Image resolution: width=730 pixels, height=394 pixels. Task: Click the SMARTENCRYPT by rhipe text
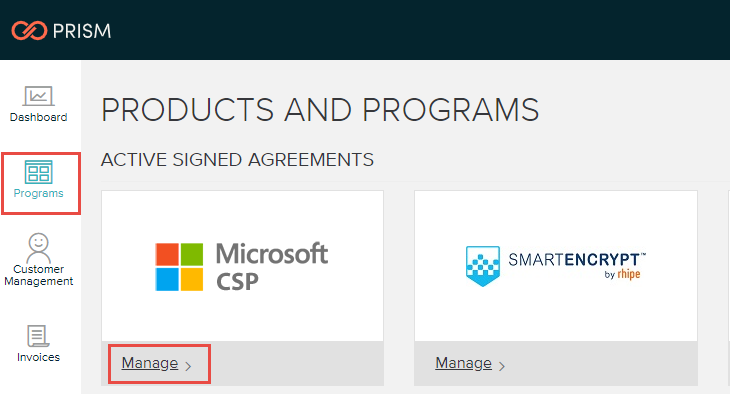tap(577, 265)
